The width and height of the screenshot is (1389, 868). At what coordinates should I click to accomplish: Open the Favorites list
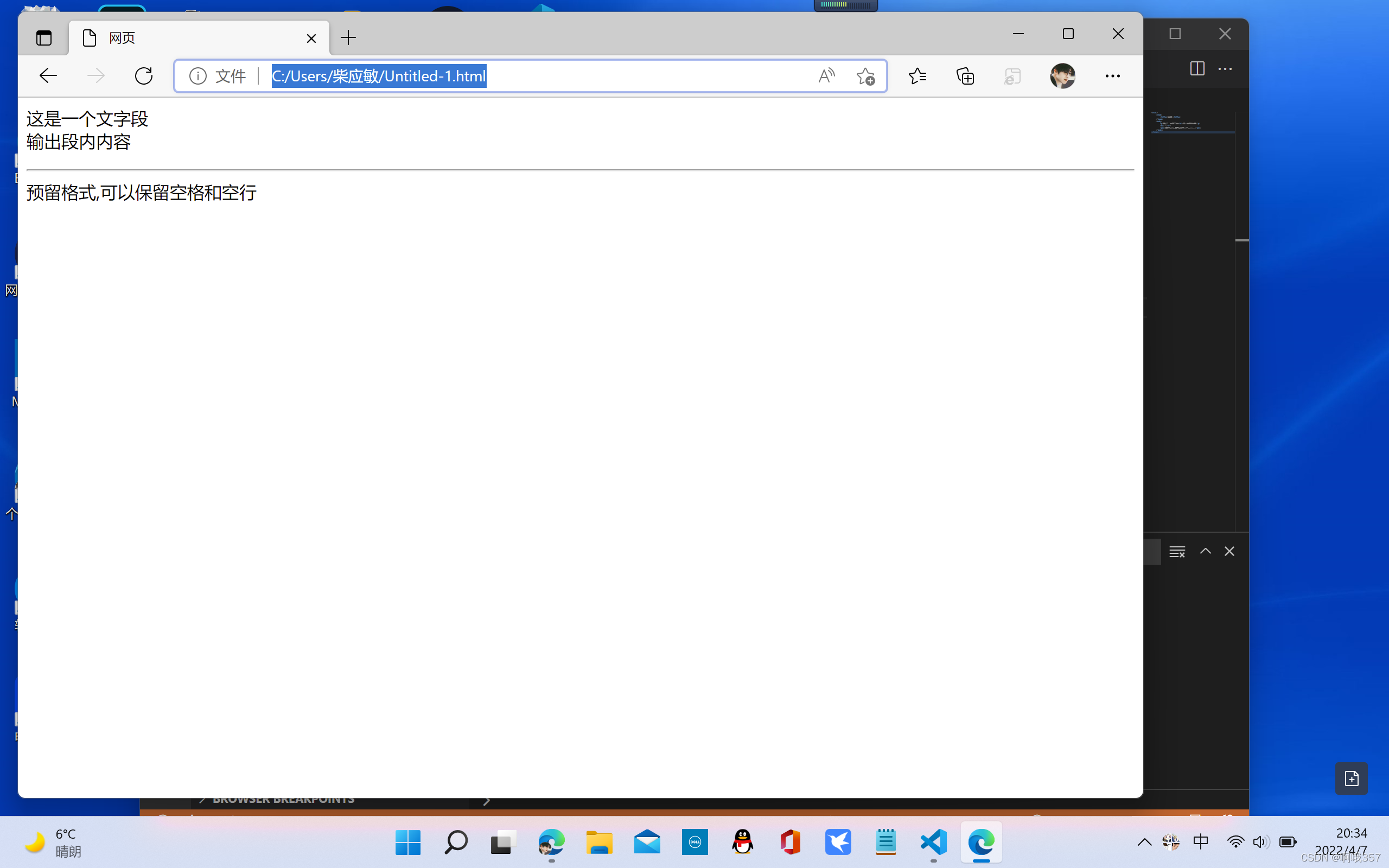click(x=917, y=76)
